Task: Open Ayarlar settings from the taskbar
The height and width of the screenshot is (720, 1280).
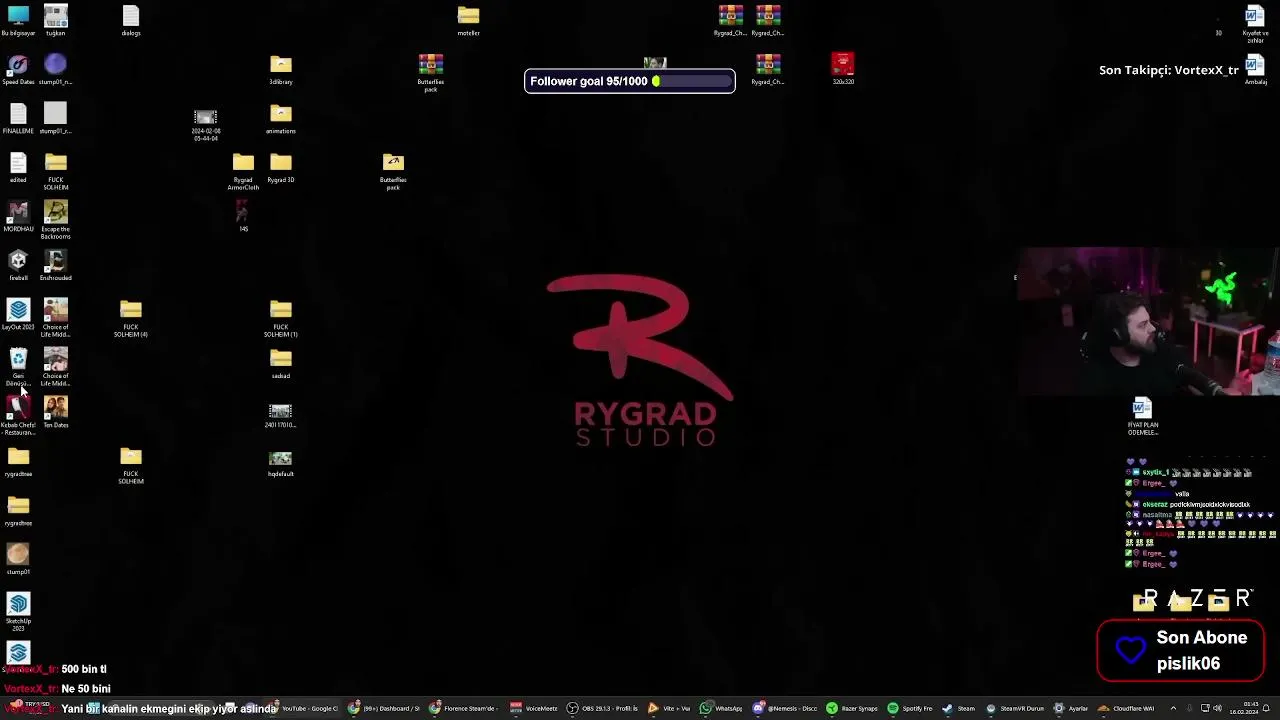Action: click(x=1071, y=708)
